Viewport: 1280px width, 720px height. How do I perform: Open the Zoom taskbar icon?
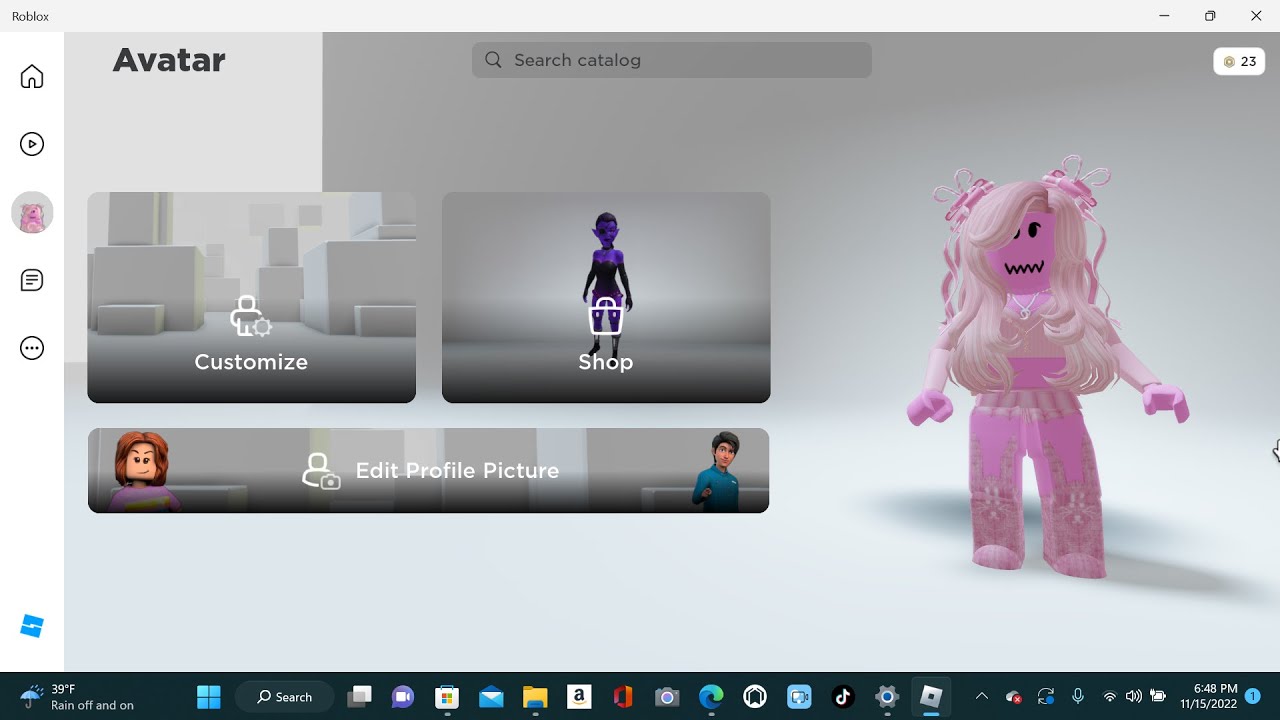point(799,696)
